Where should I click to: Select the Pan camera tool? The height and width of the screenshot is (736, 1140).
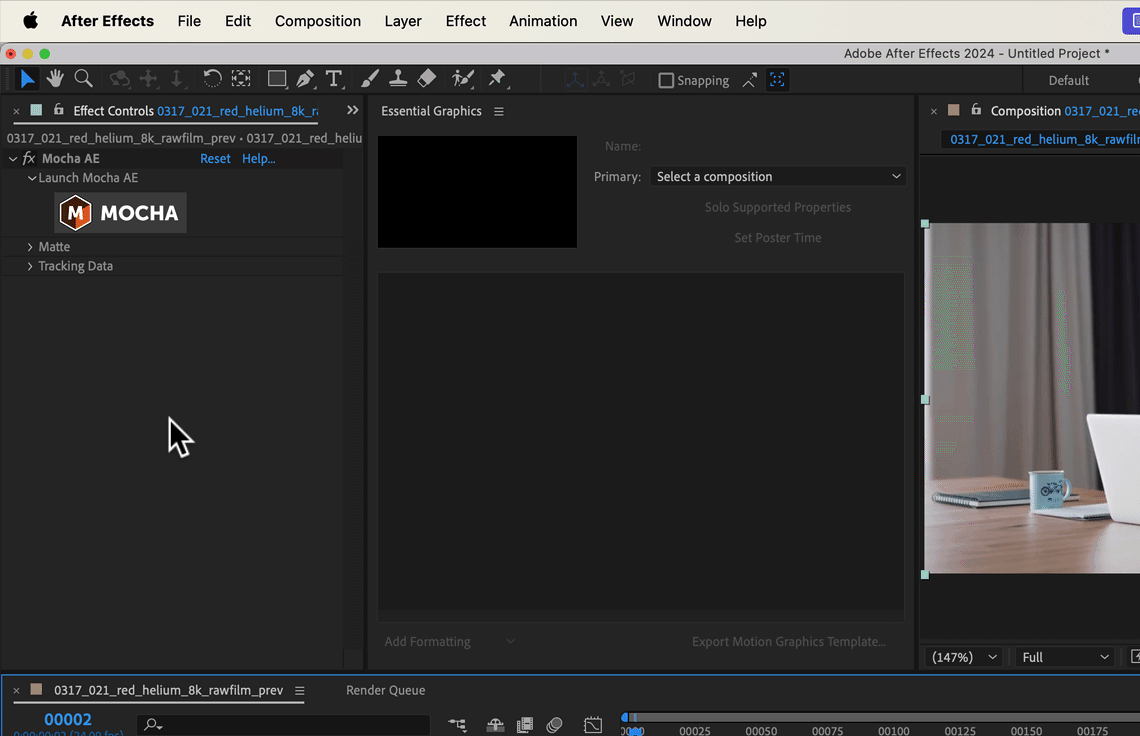coord(148,79)
